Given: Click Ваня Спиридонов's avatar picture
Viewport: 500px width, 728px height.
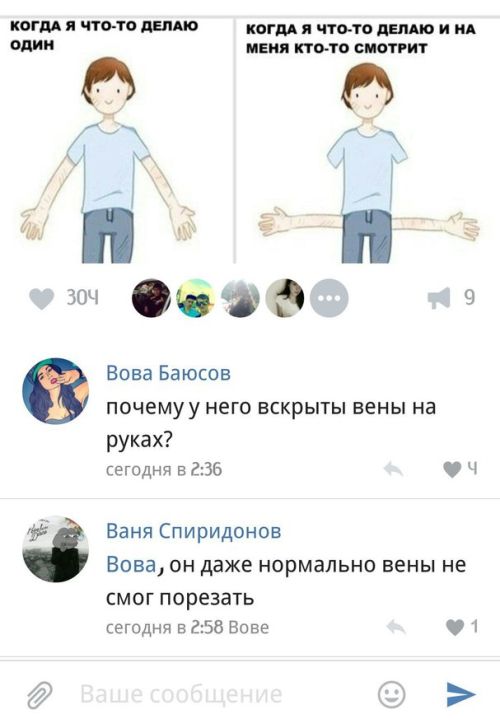Looking at the screenshot, I should coord(55,549).
